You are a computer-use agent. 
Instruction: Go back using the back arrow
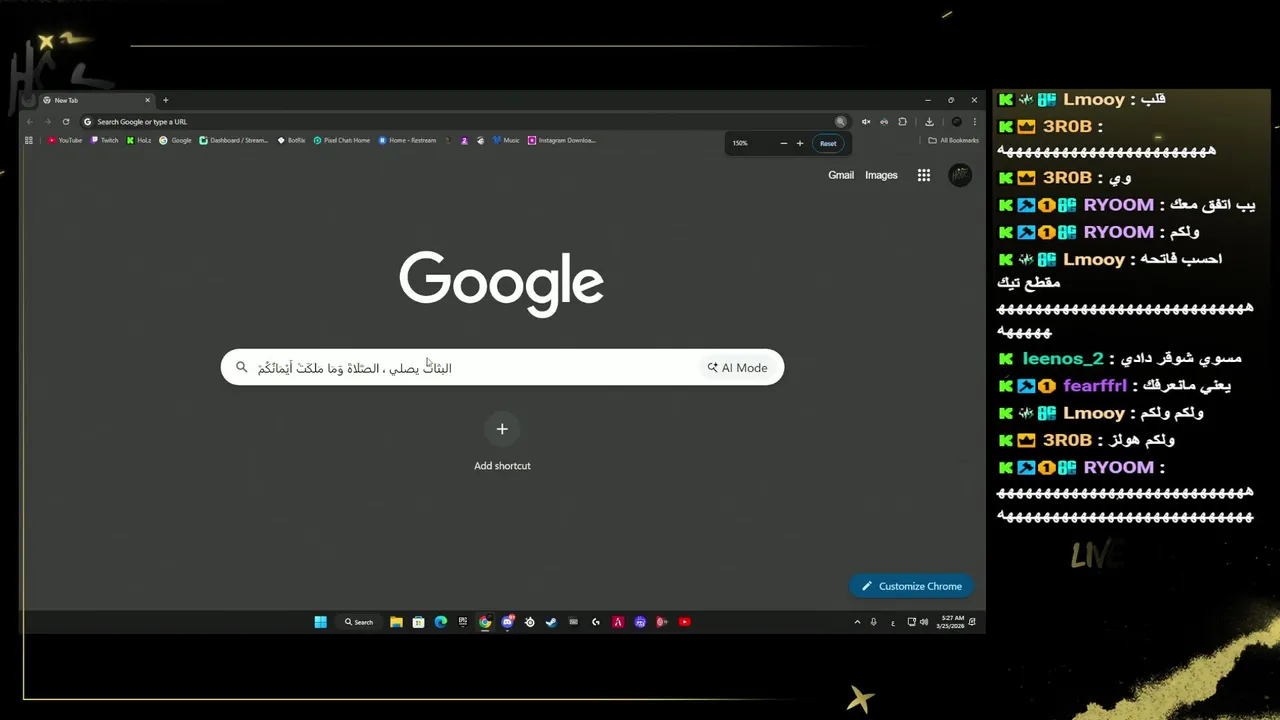point(30,122)
